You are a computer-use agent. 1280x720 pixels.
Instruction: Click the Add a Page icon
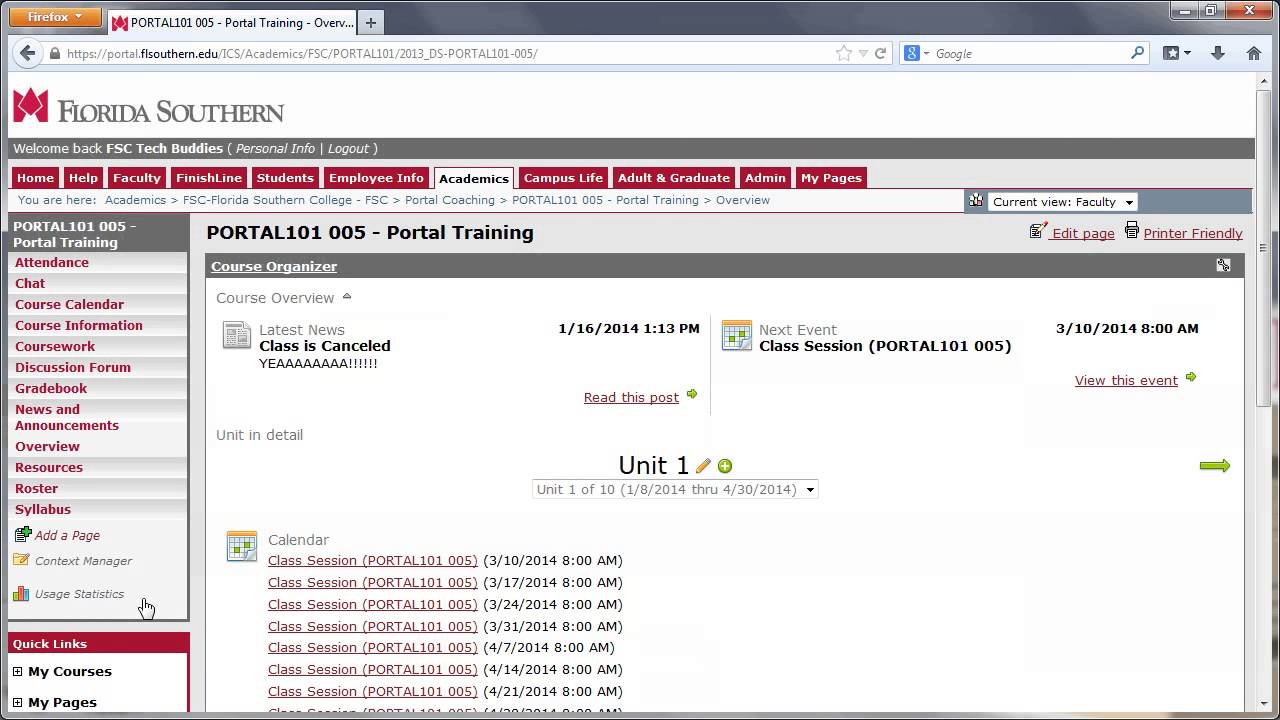(x=22, y=535)
